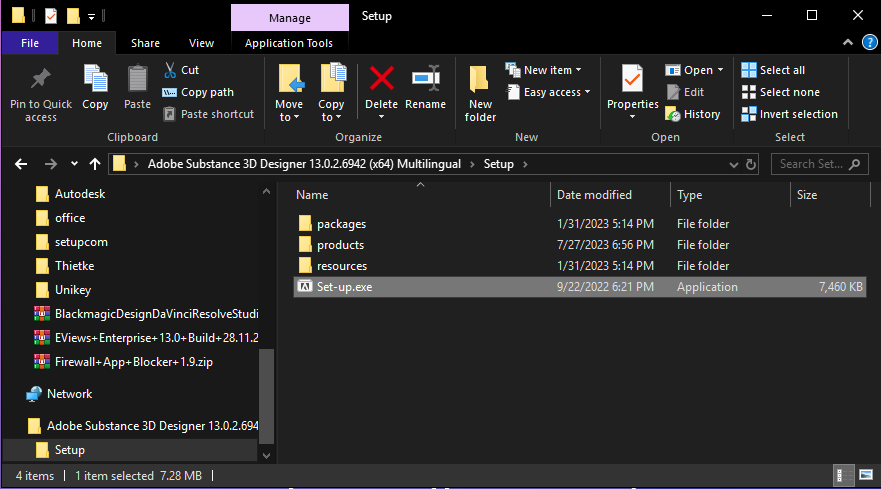The image size is (881, 489).
Task: Switch to Large icons view layout
Action: click(866, 476)
